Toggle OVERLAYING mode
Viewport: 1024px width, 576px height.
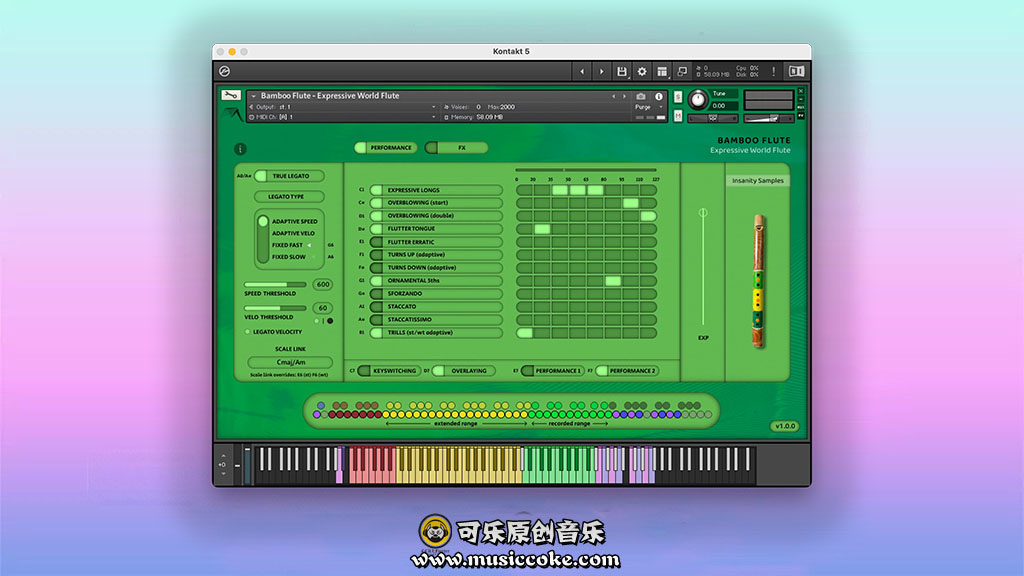(464, 371)
